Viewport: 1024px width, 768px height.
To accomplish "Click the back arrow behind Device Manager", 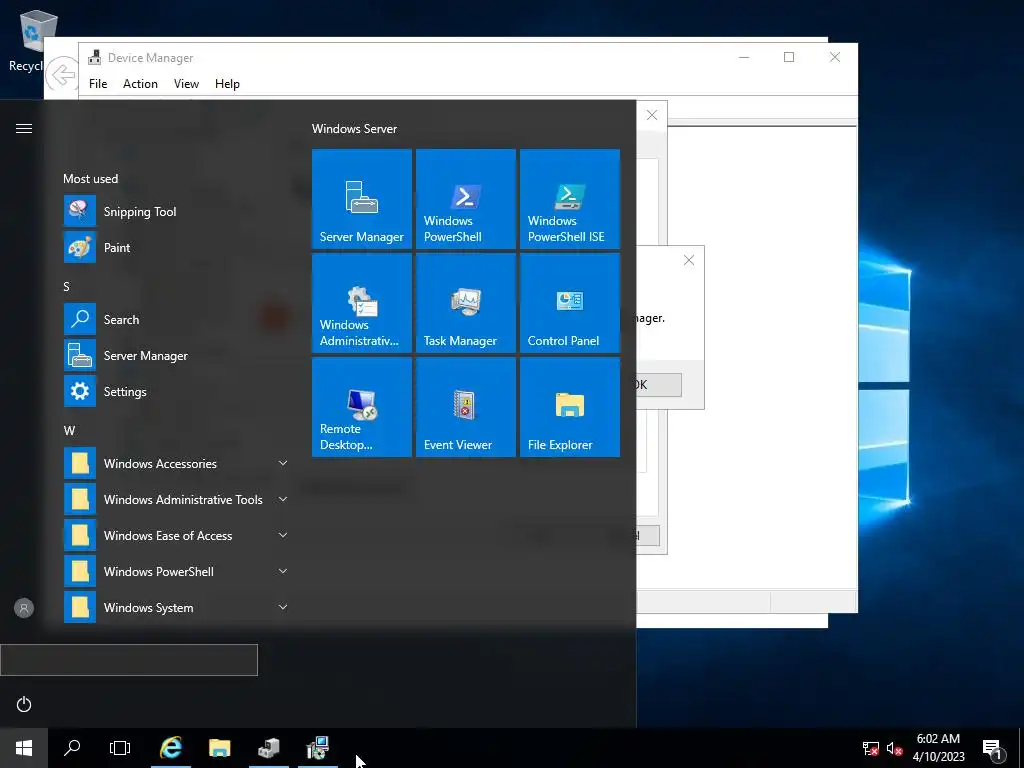I will pyautogui.click(x=63, y=74).
